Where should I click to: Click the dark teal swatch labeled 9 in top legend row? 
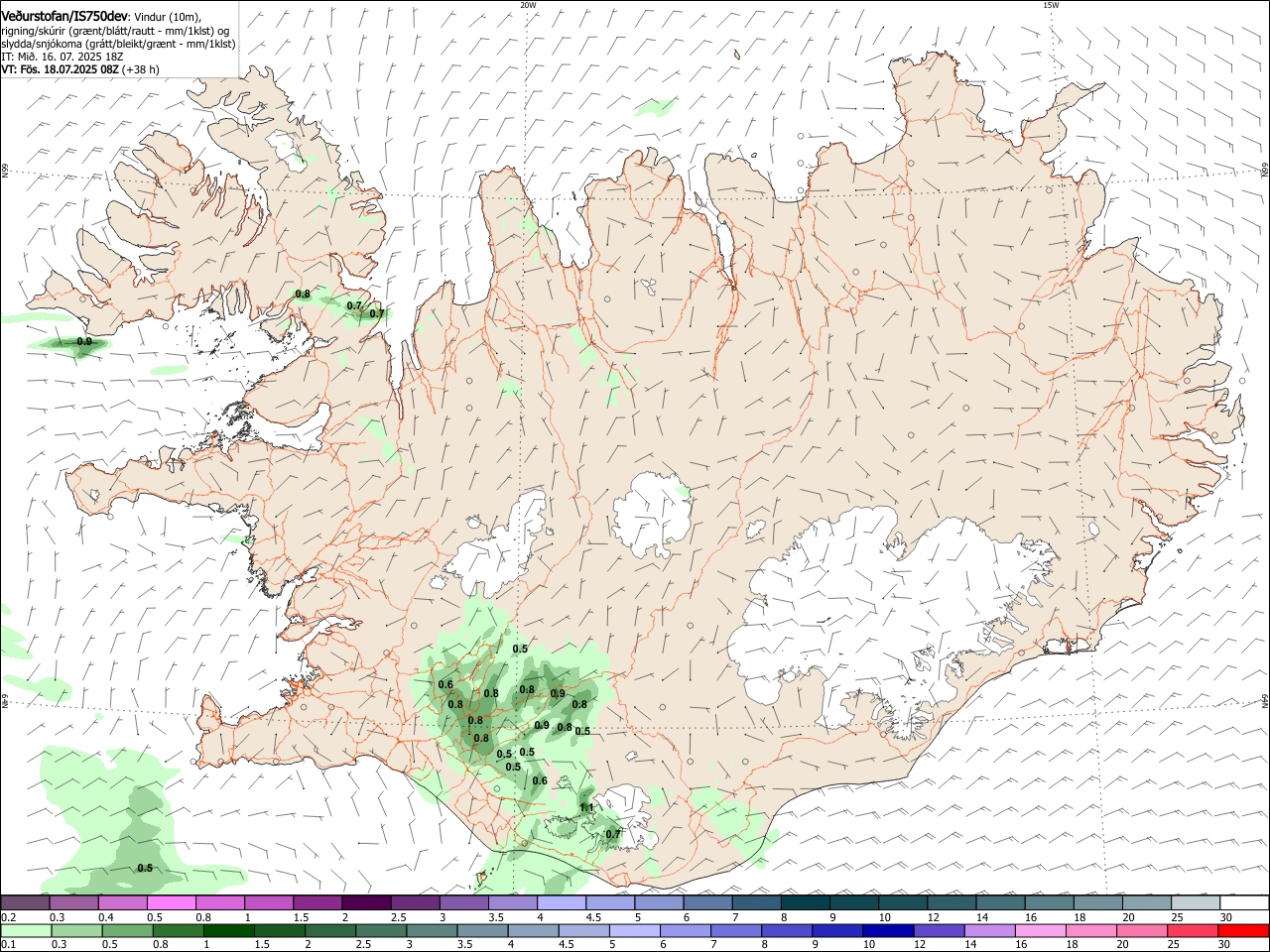(854, 903)
